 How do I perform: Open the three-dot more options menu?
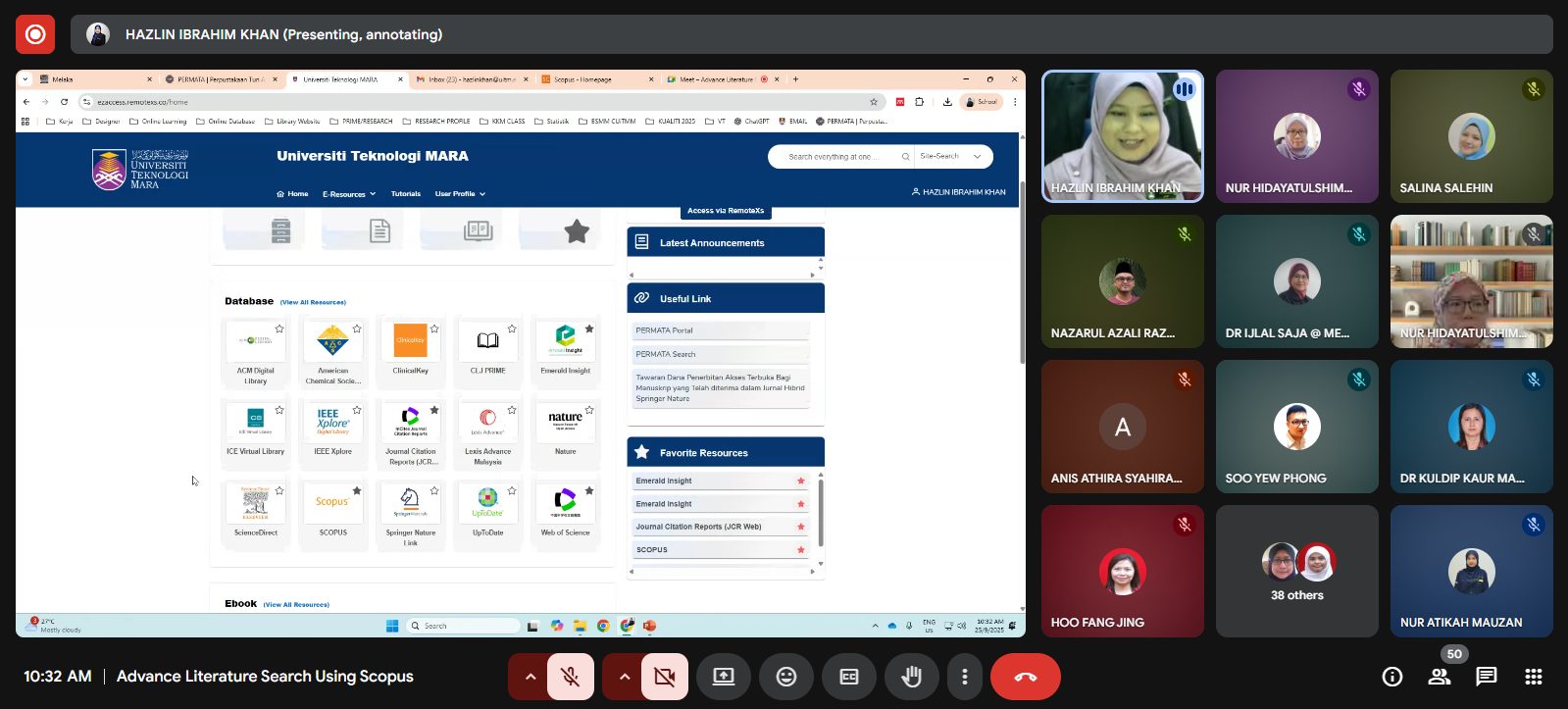coord(965,677)
